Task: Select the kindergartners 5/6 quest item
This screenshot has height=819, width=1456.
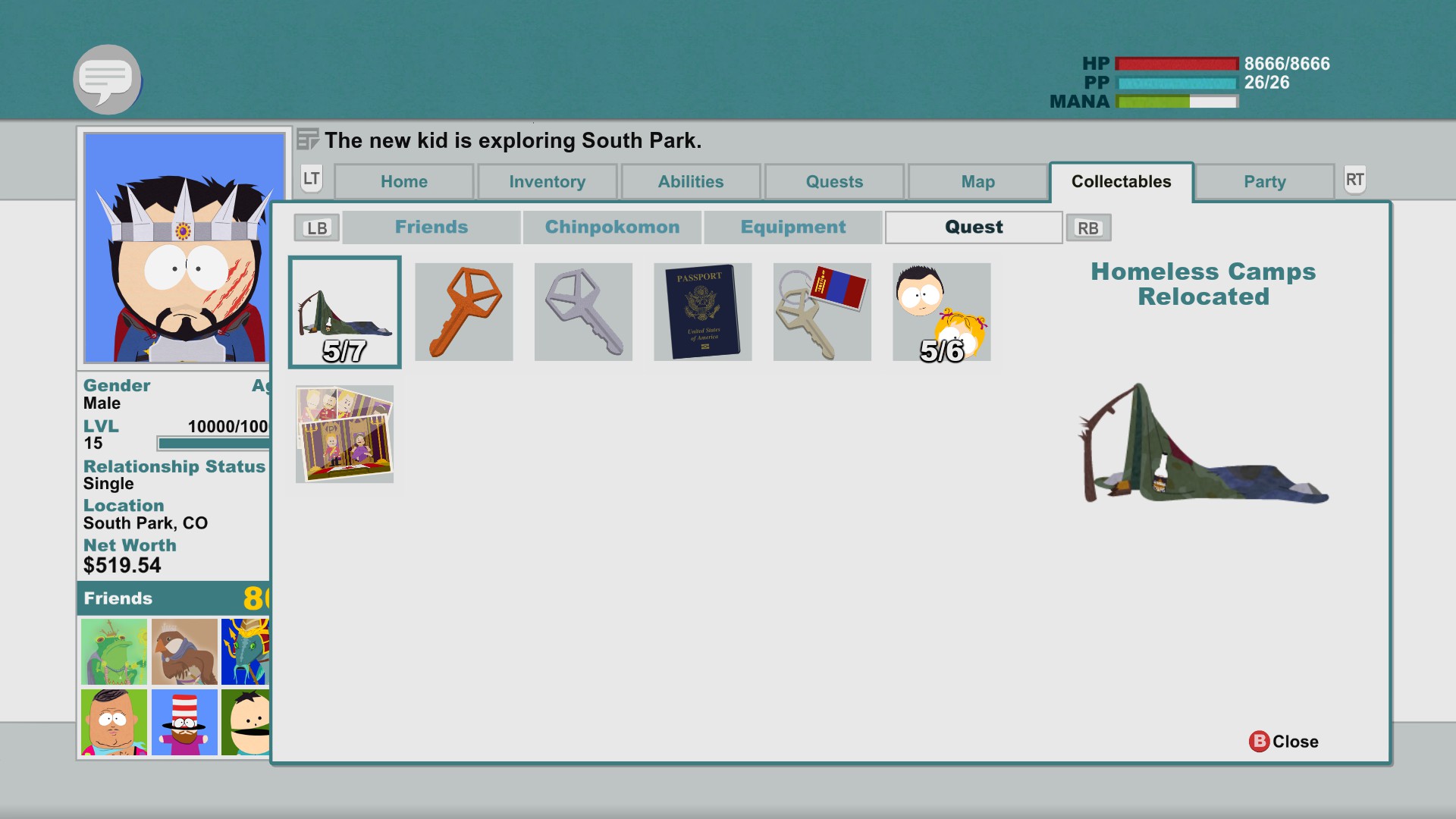Action: click(x=942, y=312)
